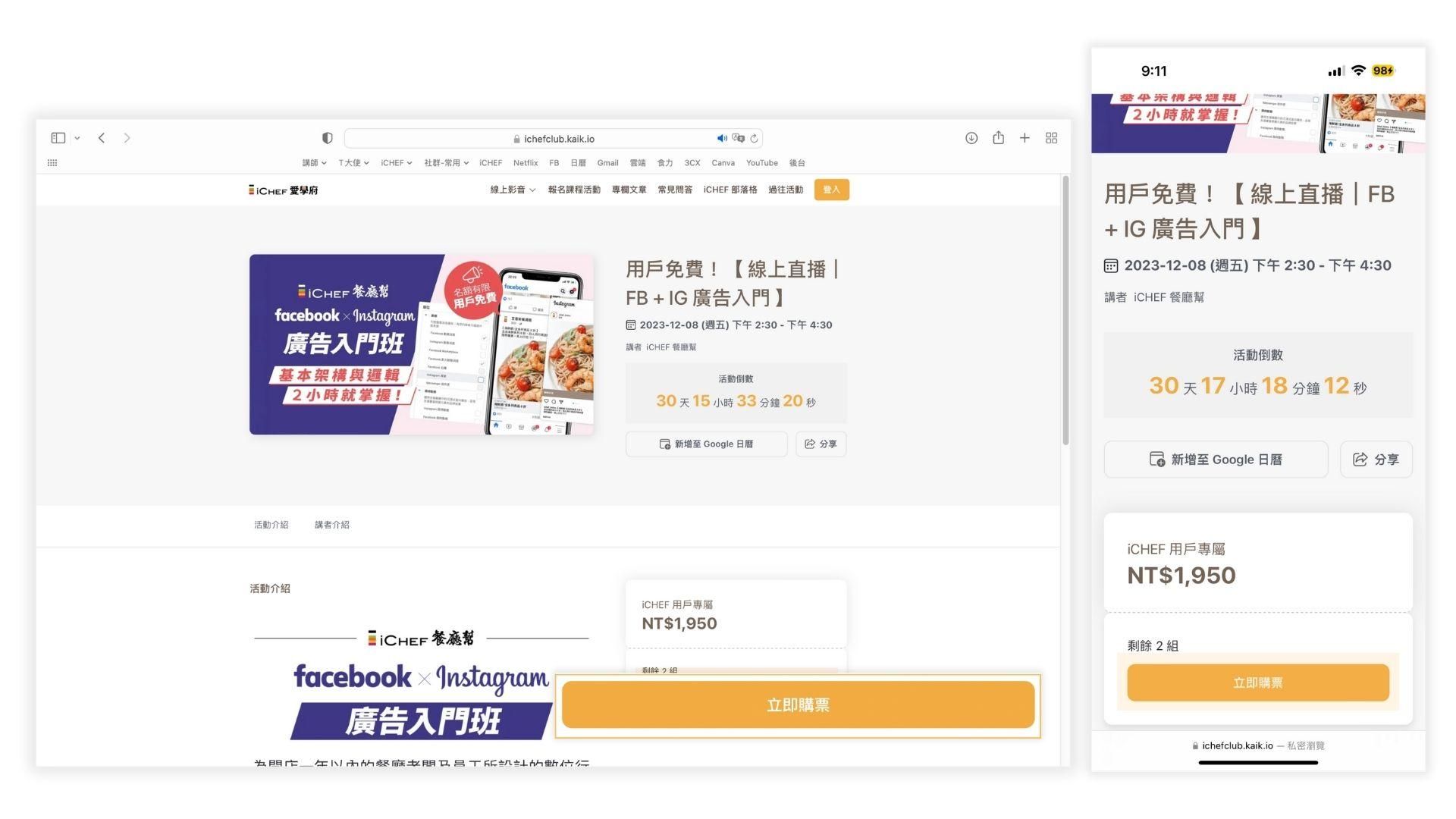Click the translate page icon
The height and width of the screenshot is (819, 1456).
coord(738,138)
